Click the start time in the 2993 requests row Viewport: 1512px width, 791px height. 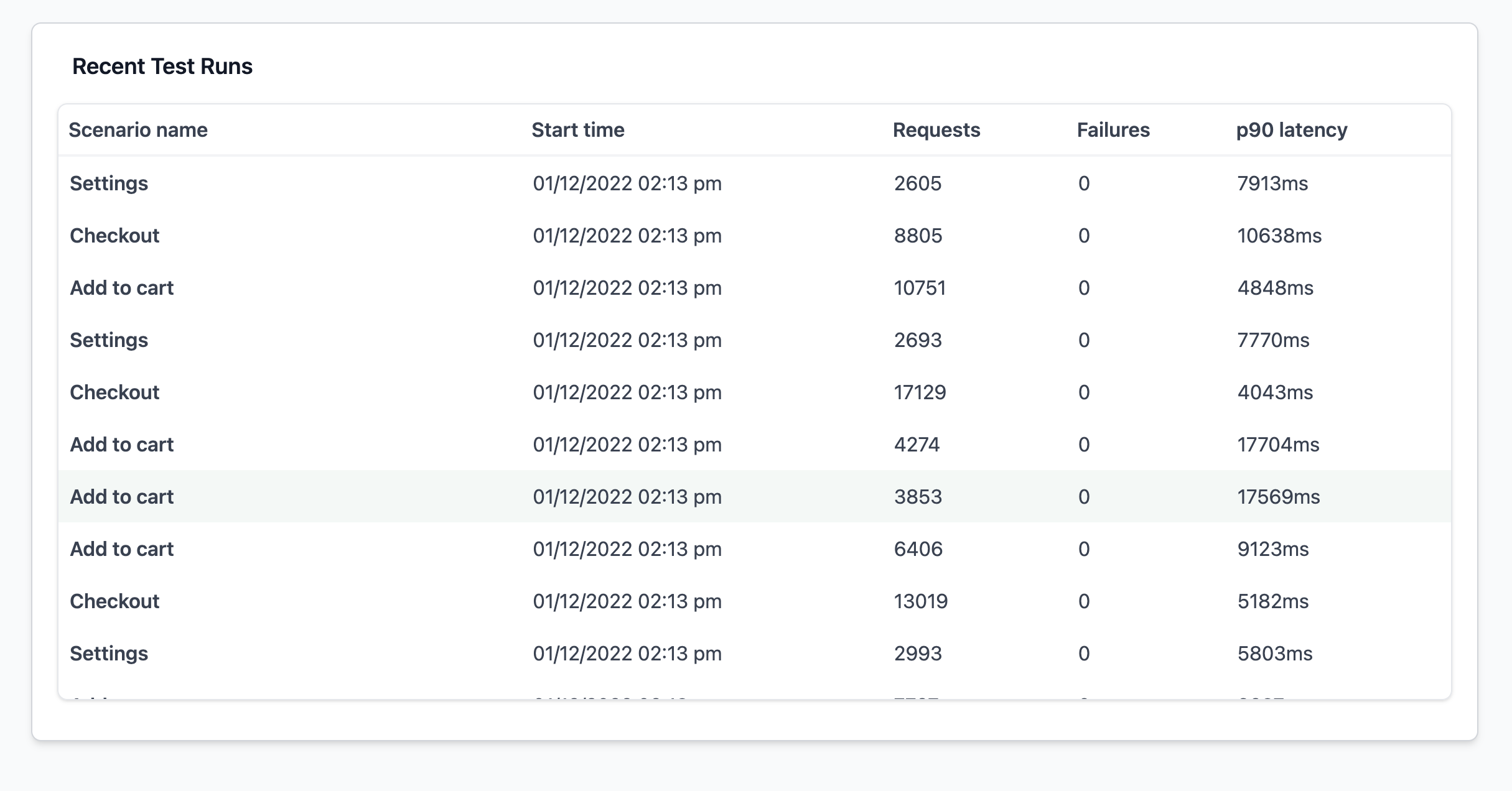pyautogui.click(x=627, y=654)
